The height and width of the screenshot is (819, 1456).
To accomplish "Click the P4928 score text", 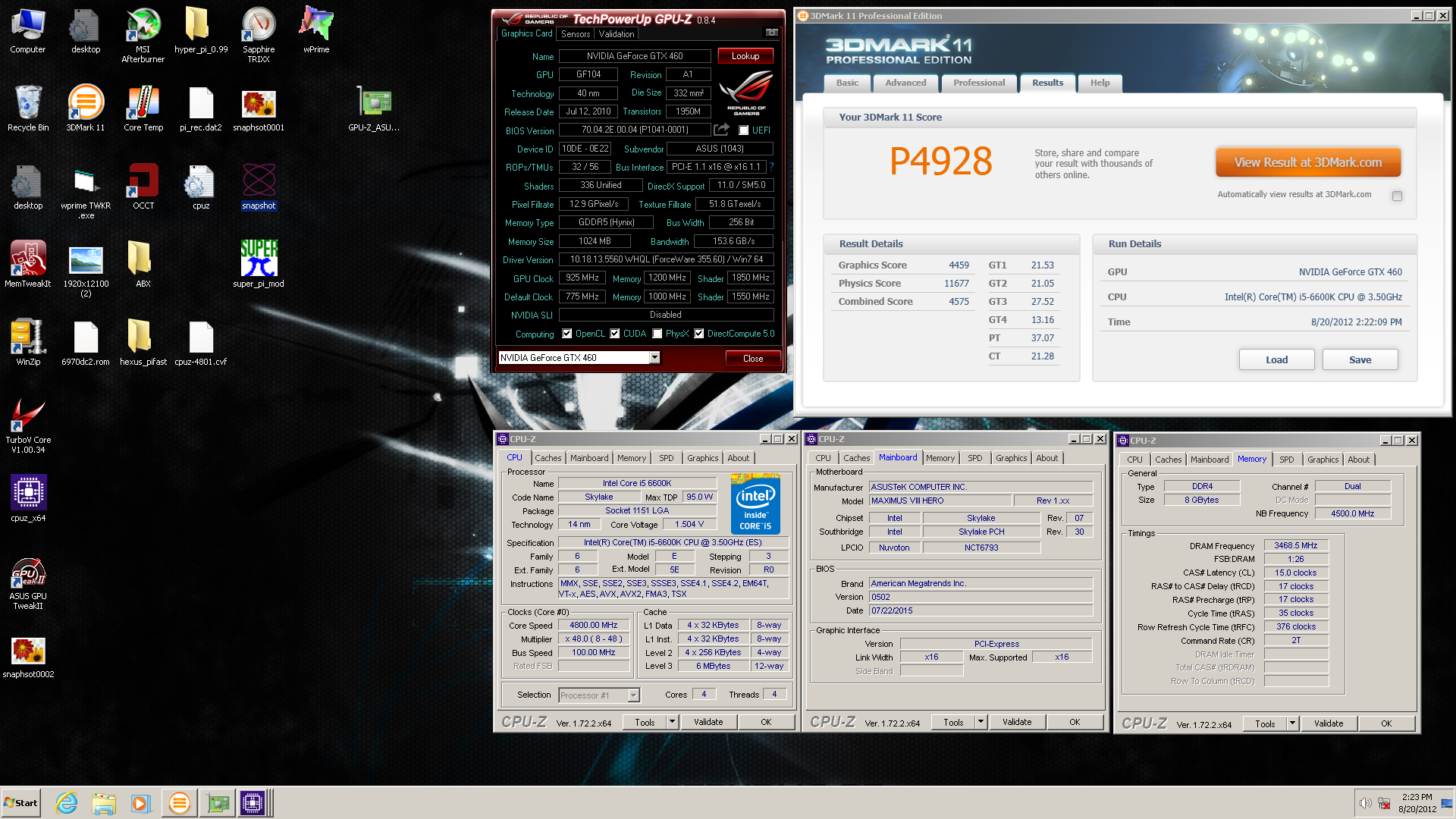I will pyautogui.click(x=940, y=161).
